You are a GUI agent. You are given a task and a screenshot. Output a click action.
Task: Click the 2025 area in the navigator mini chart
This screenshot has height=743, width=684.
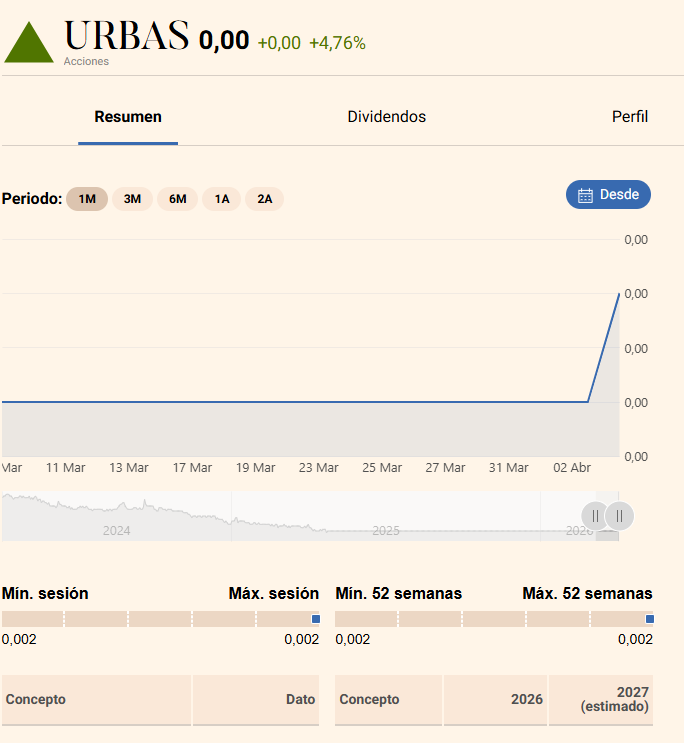tap(386, 529)
